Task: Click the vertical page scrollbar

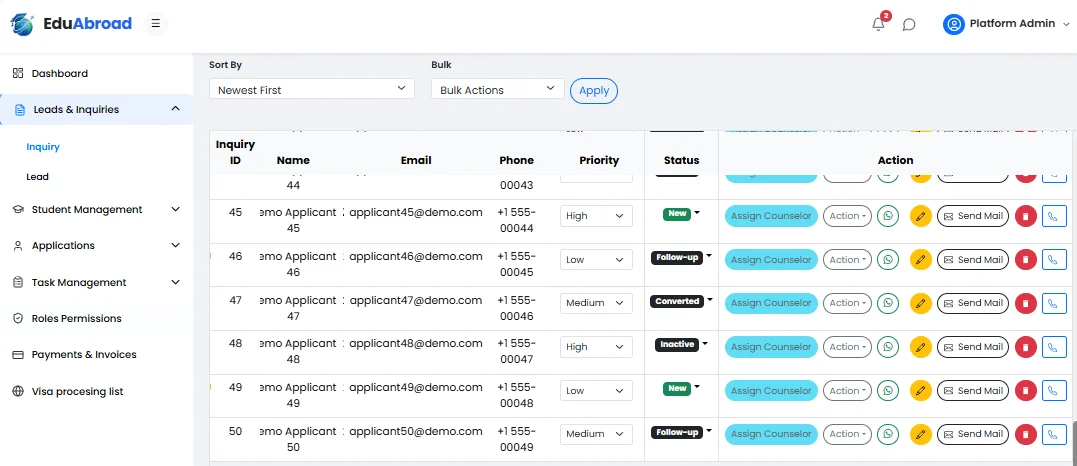Action: point(1073,443)
